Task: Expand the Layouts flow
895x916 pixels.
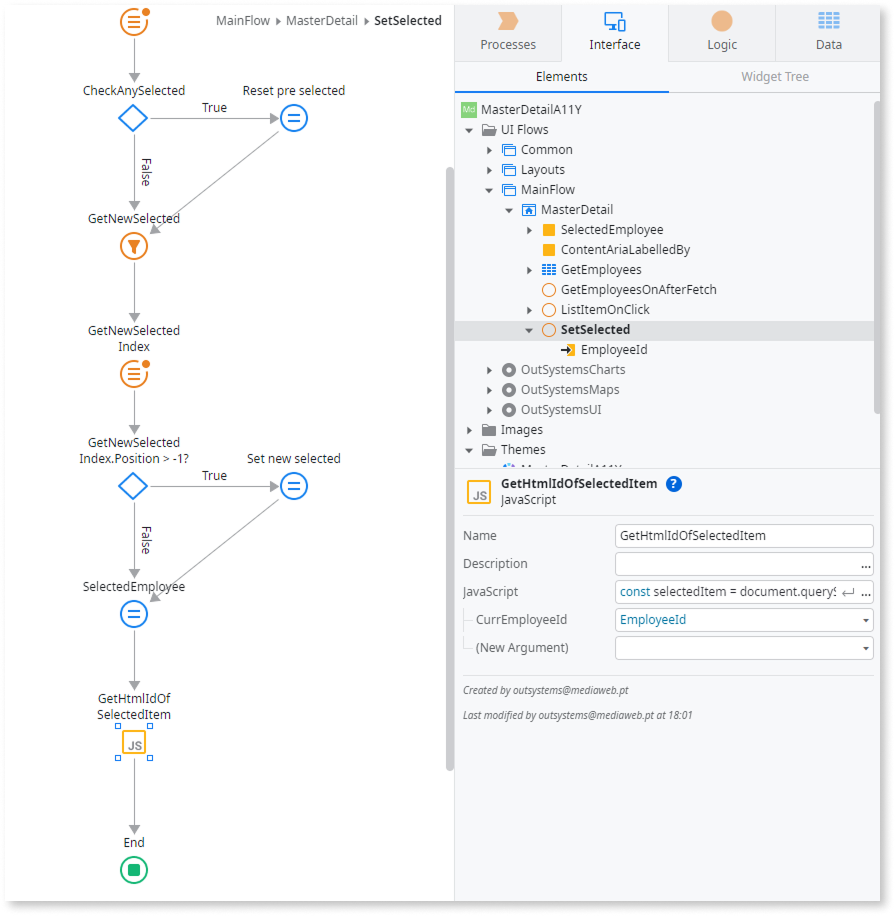Action: coord(490,170)
